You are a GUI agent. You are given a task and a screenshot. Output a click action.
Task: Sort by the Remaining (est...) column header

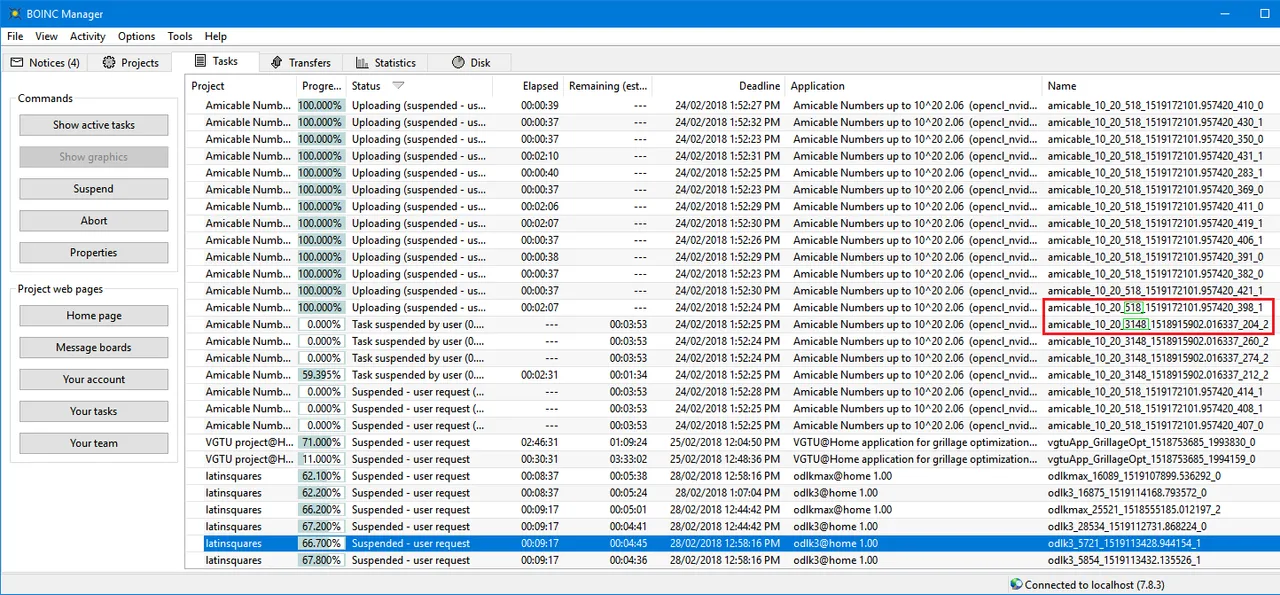click(x=608, y=86)
